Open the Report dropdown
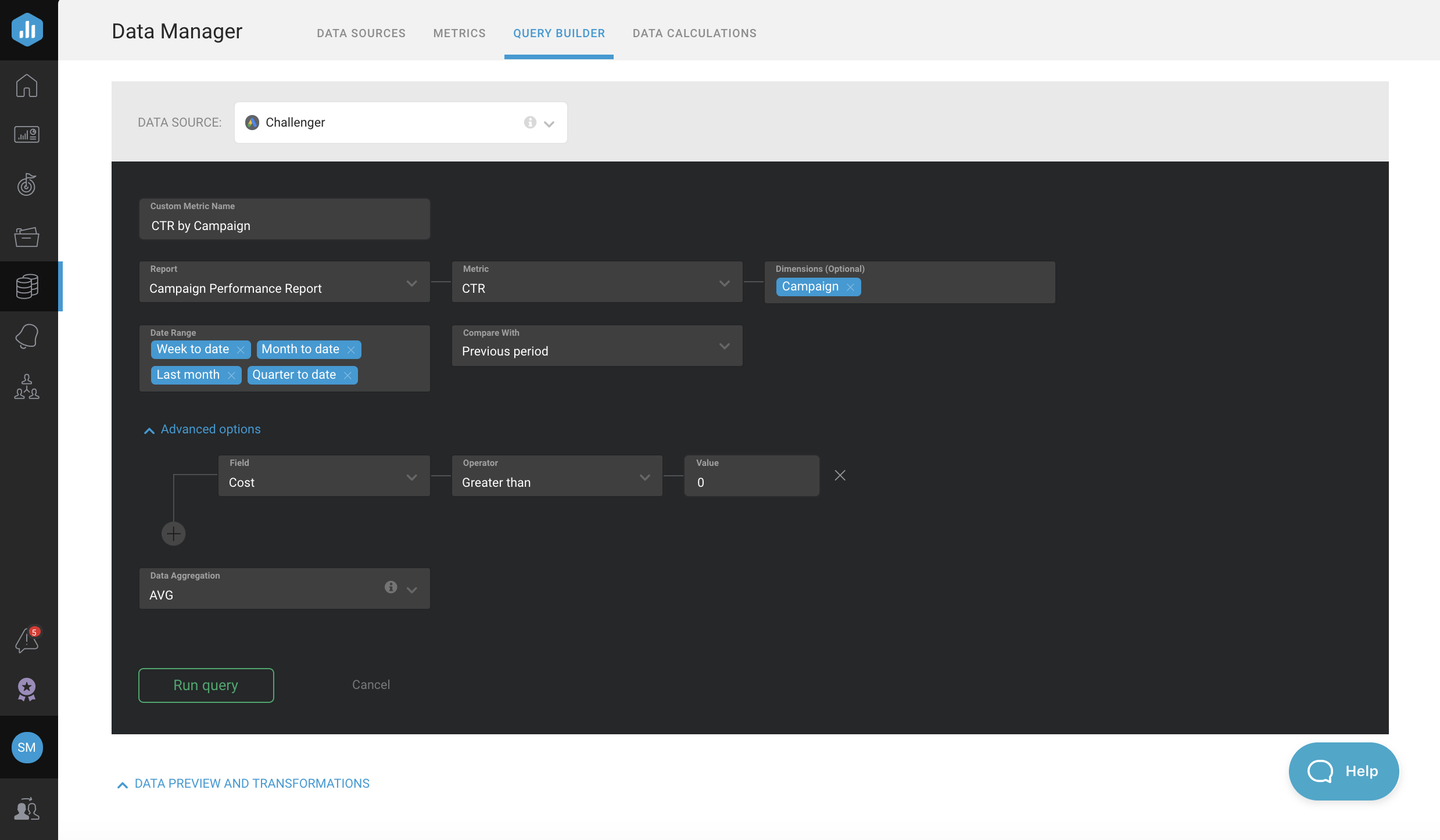Viewport: 1440px width, 840px height. click(x=284, y=282)
